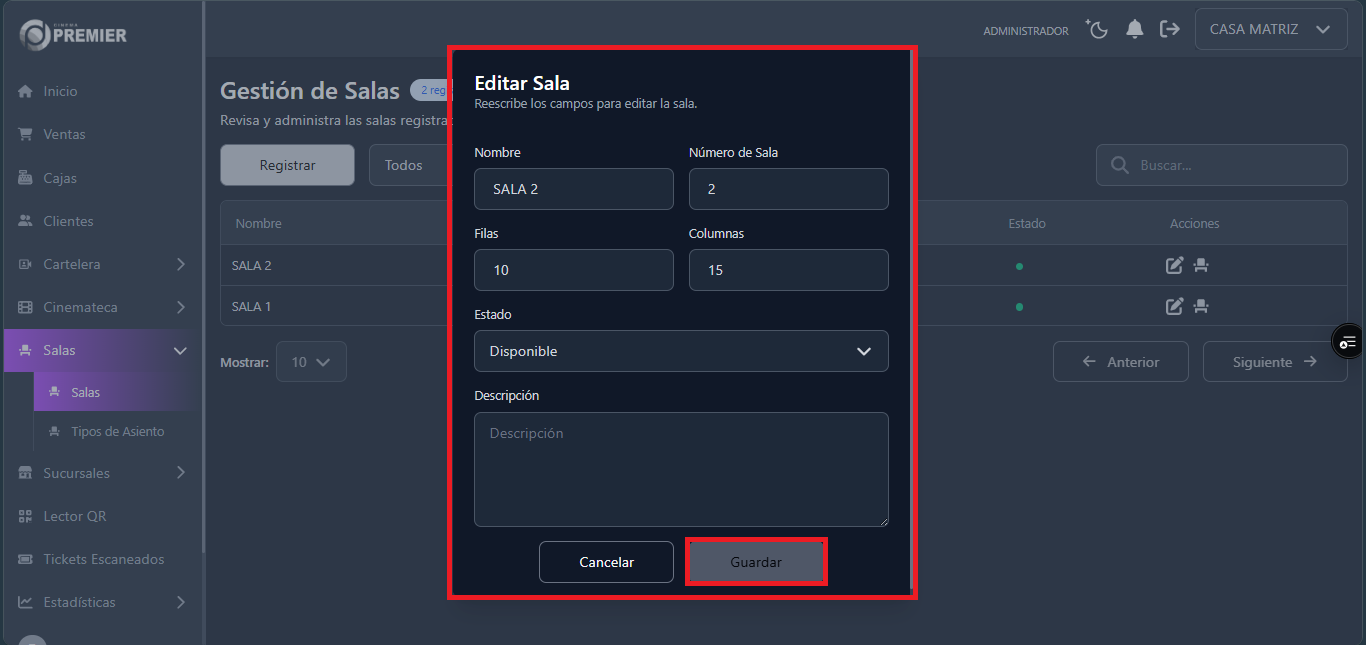Screen dimensions: 1366x645
Task: Open the Estado dropdown showing Disponible
Action: coord(681,351)
